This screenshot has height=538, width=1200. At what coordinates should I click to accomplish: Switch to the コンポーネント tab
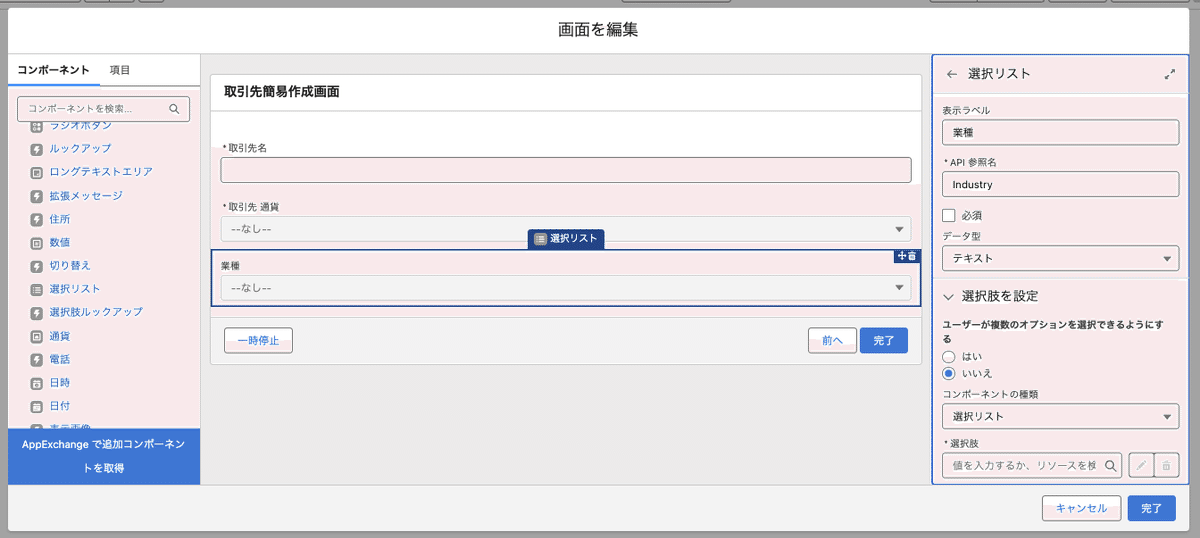(53, 70)
